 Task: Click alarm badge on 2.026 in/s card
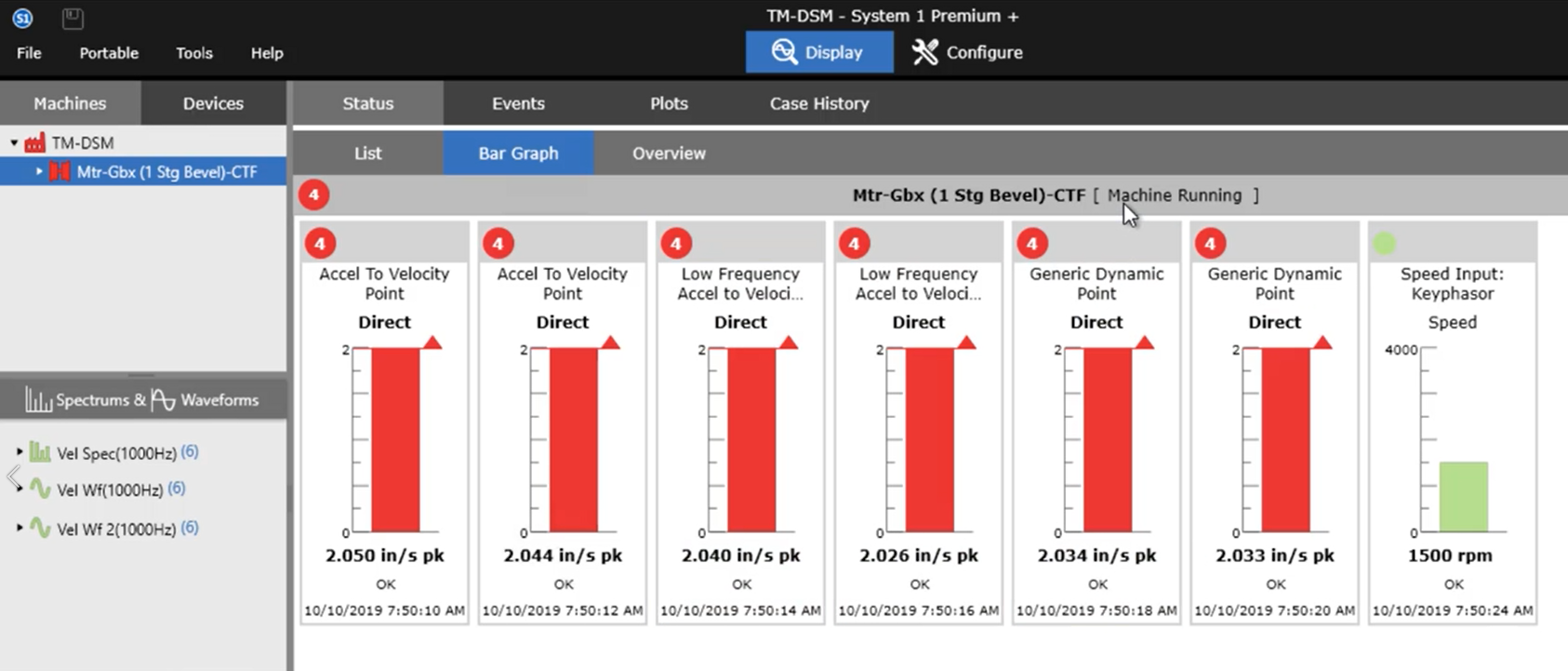[x=854, y=244]
